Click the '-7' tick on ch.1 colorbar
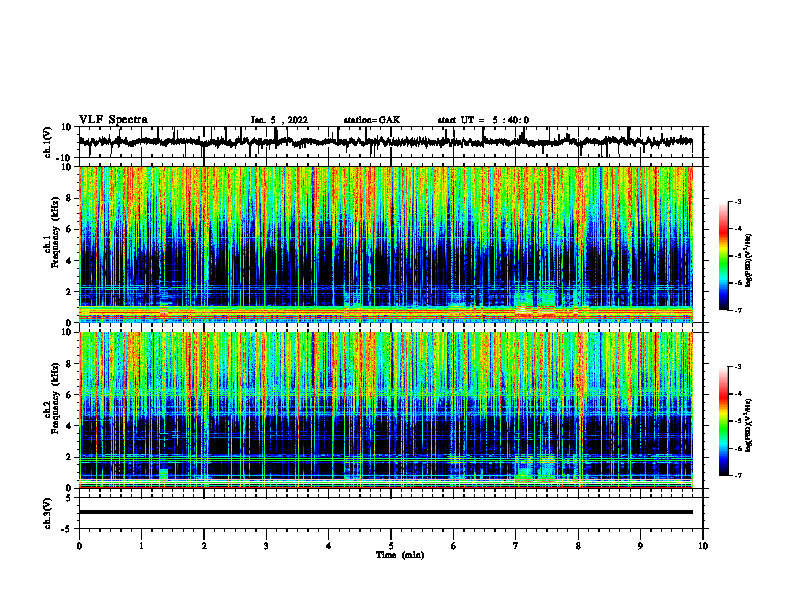This screenshot has width=792, height=612. pyautogui.click(x=738, y=310)
